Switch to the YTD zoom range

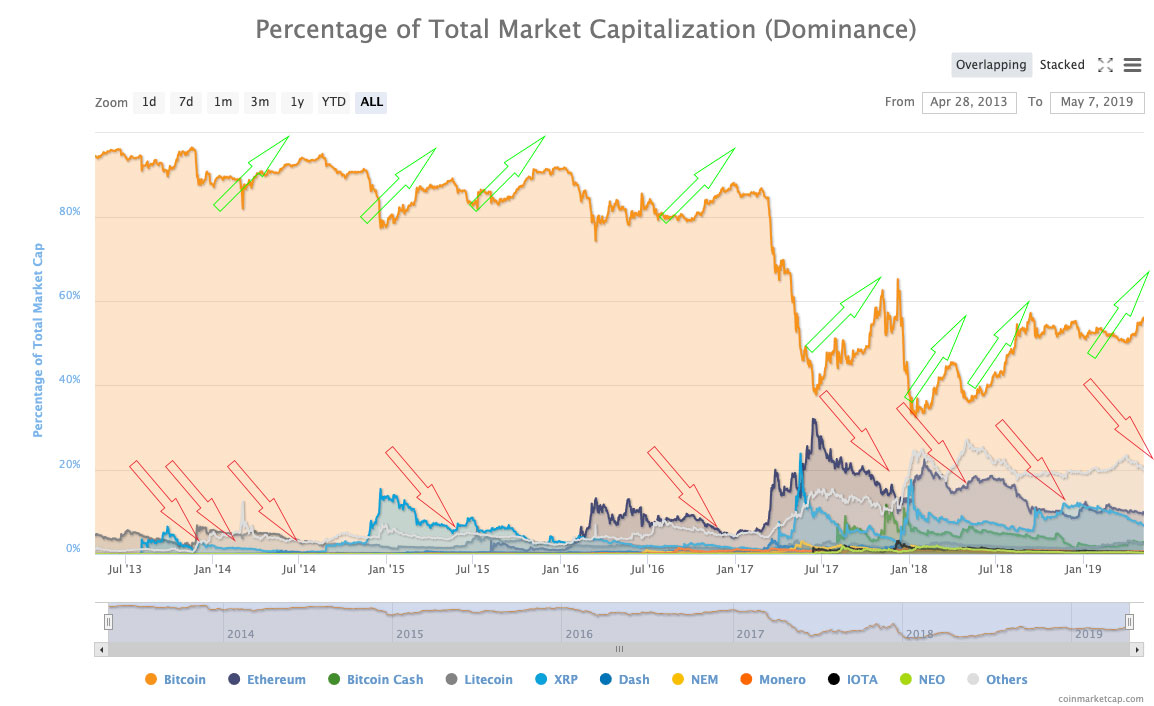(x=333, y=102)
